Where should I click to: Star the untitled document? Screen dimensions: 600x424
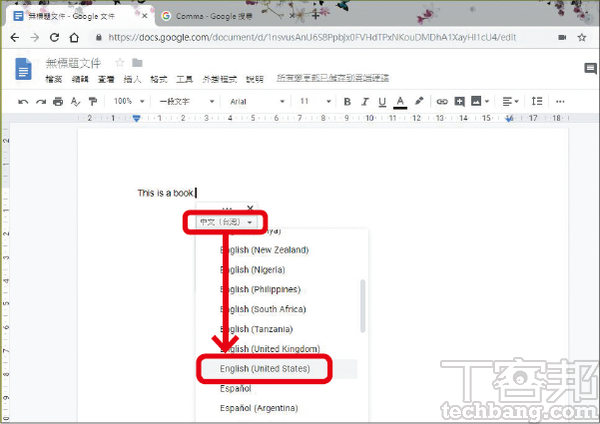[x=120, y=62]
